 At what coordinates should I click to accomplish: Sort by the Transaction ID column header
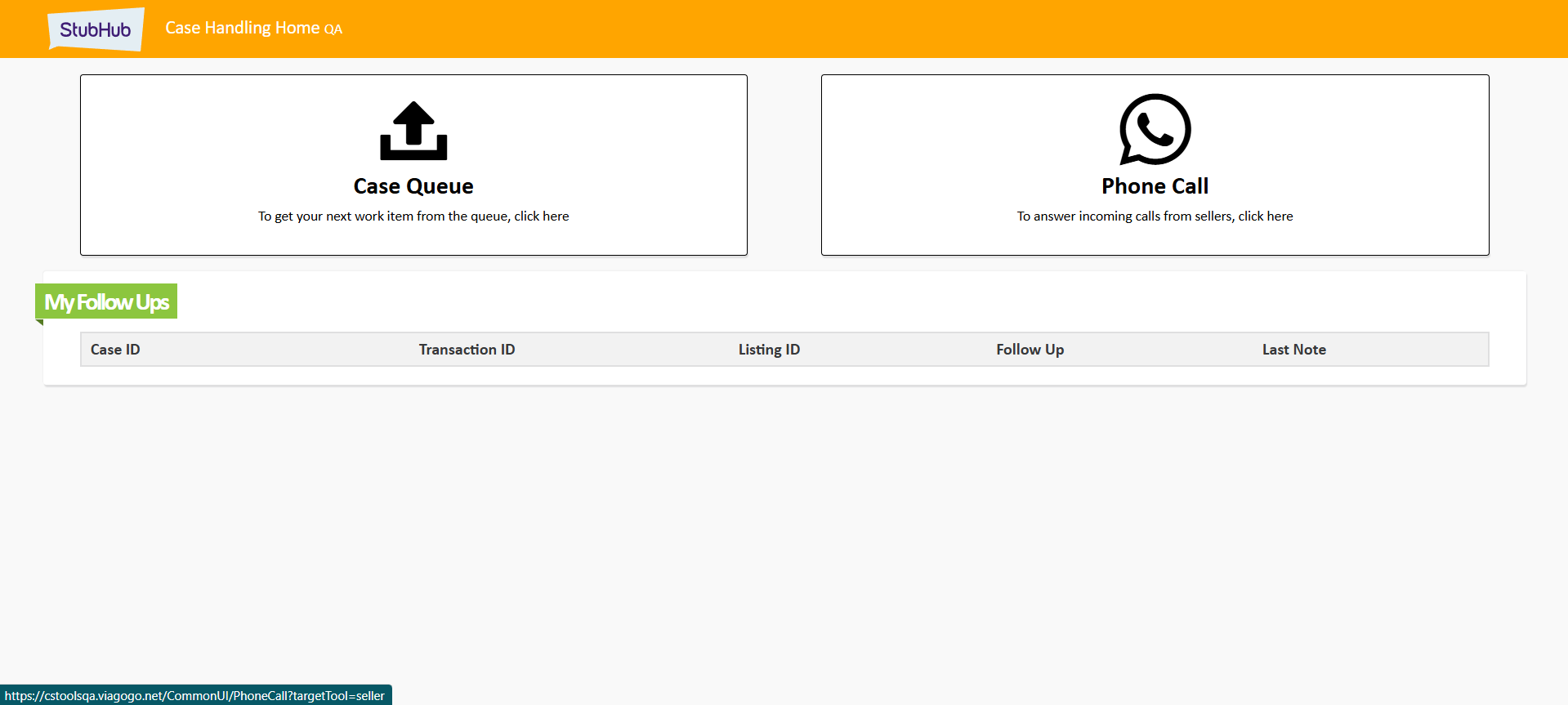tap(467, 350)
